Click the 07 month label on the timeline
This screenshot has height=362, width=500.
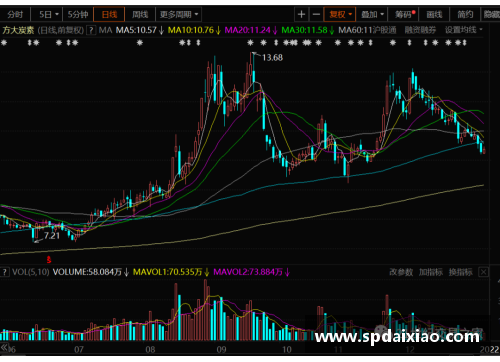click(79, 350)
